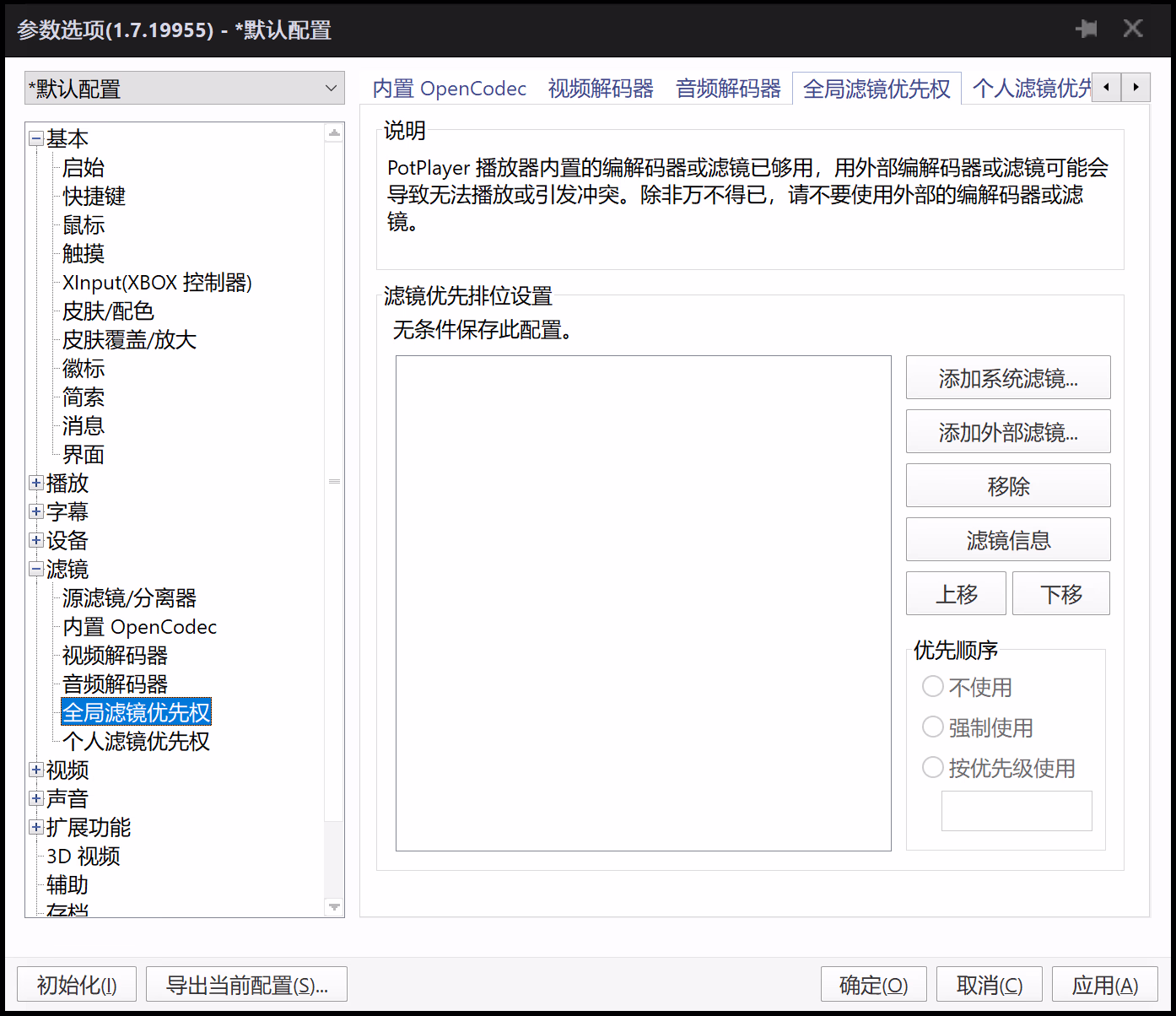1176x1016 pixels.
Task: Pin the preferences window with the pin icon
Action: point(1087,30)
